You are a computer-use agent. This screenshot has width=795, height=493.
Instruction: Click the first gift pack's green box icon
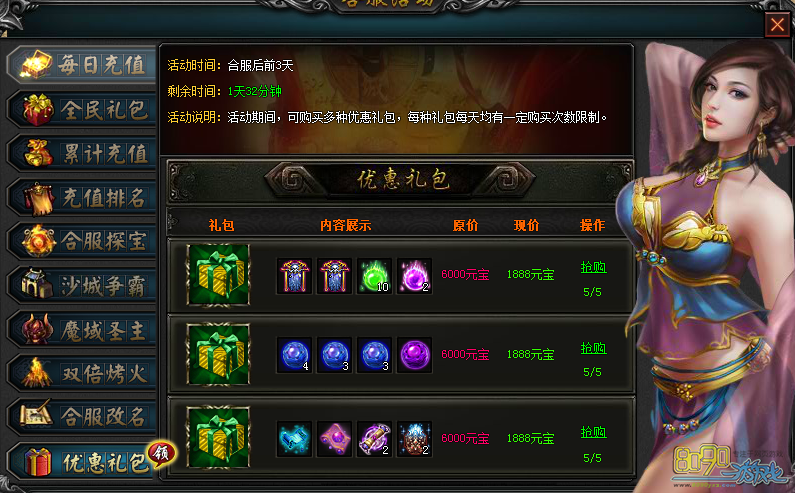point(218,275)
